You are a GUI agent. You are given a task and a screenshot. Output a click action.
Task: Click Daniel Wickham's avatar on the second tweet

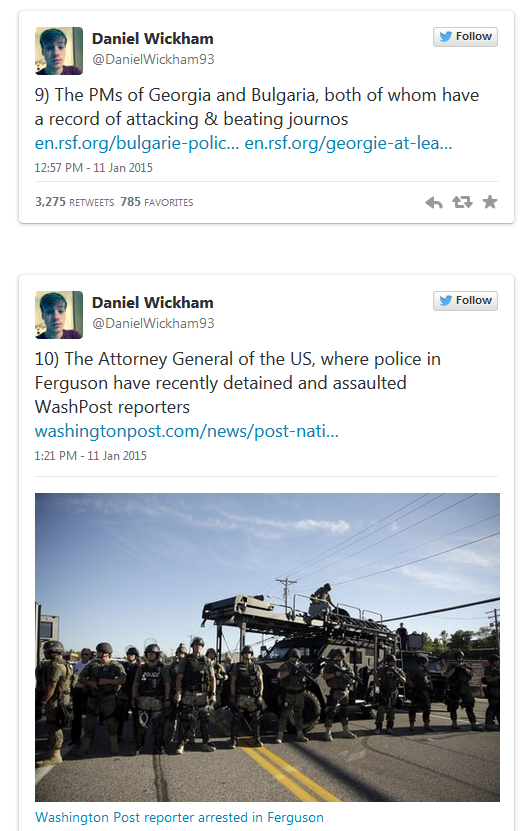coord(59,315)
